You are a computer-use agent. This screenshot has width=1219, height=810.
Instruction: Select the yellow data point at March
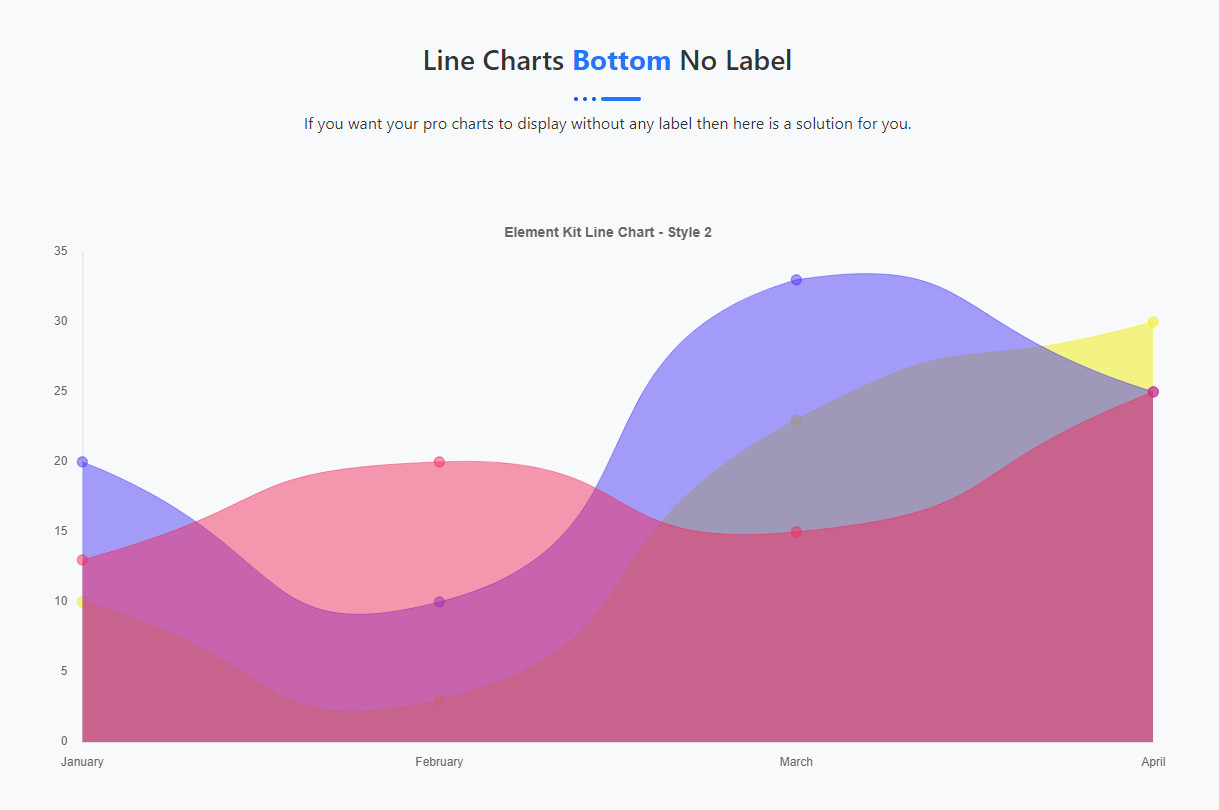[x=796, y=420]
